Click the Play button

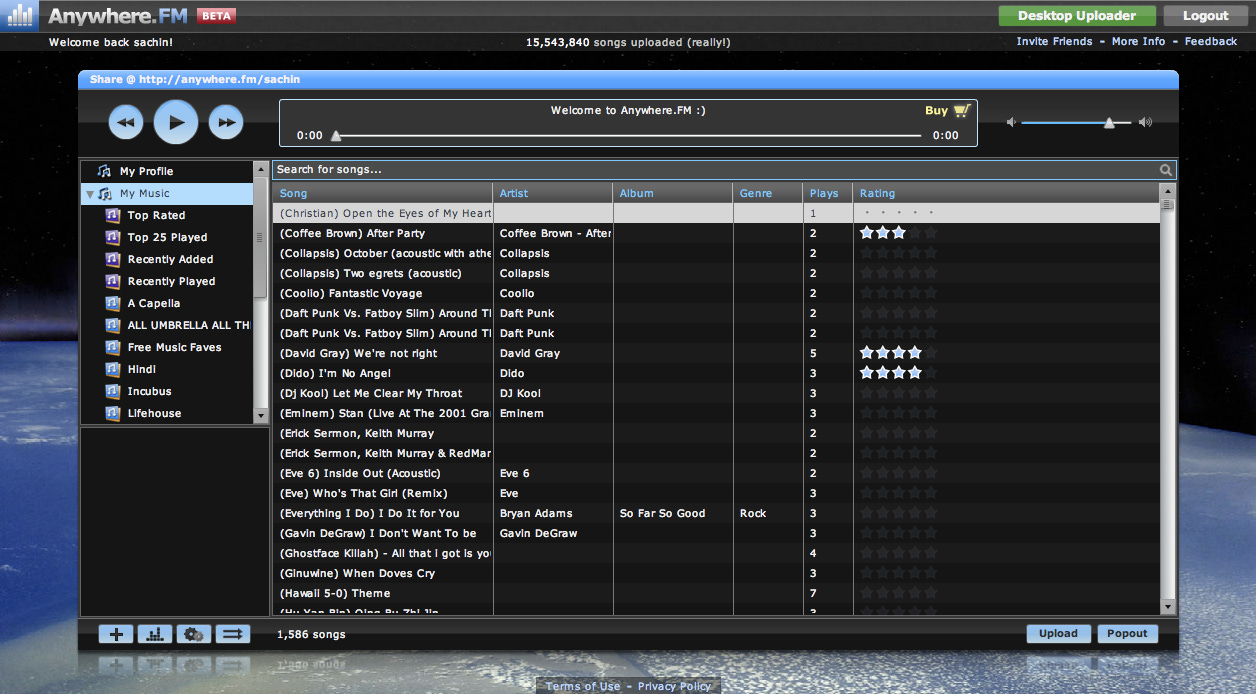tap(176, 122)
